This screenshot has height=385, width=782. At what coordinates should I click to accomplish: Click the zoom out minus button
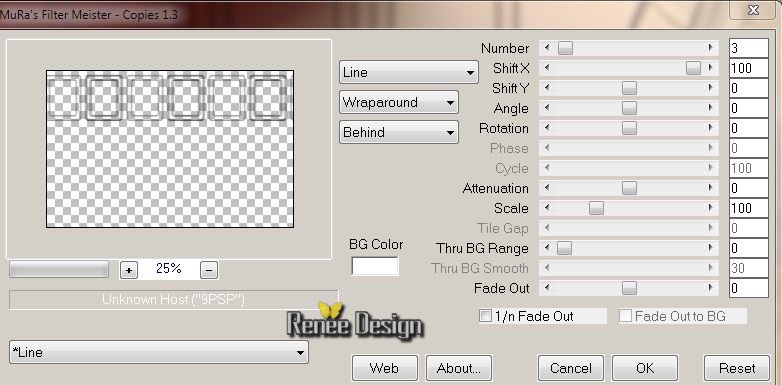pyautogui.click(x=209, y=270)
